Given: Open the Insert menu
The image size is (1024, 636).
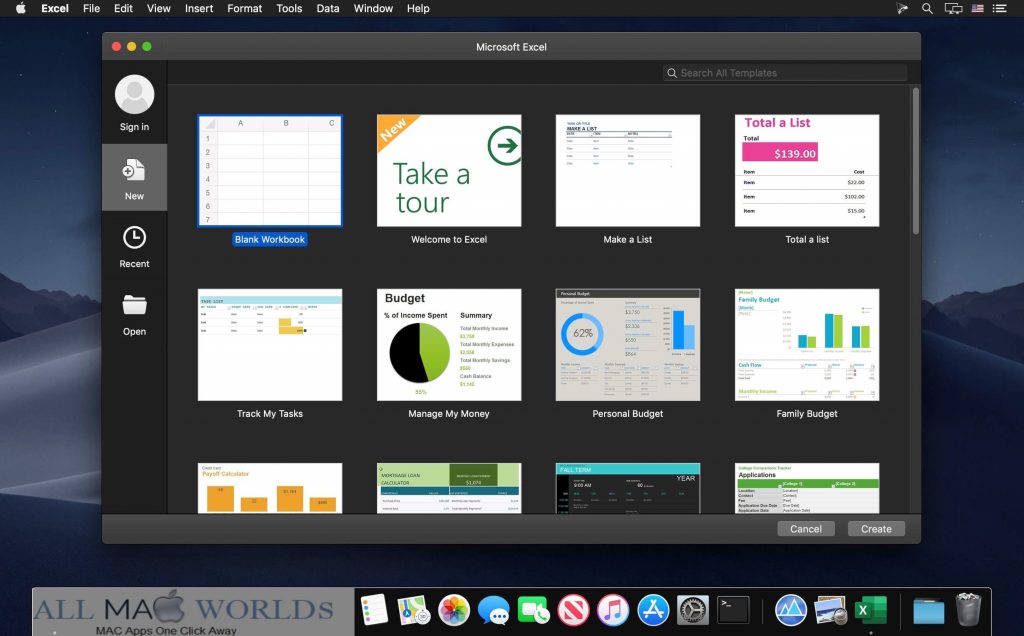Looking at the screenshot, I should pos(199,8).
